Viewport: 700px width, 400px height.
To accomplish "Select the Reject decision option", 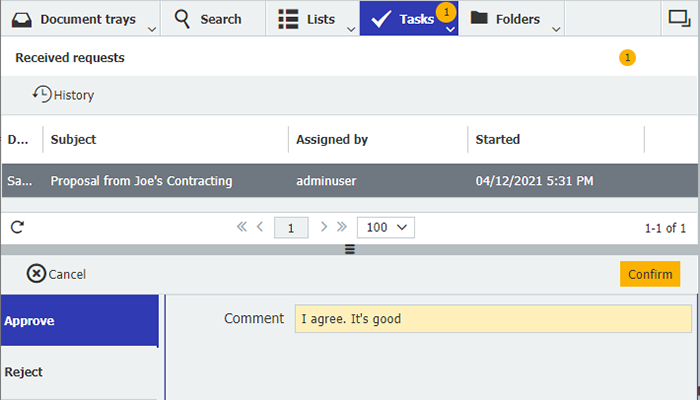I will click(79, 372).
